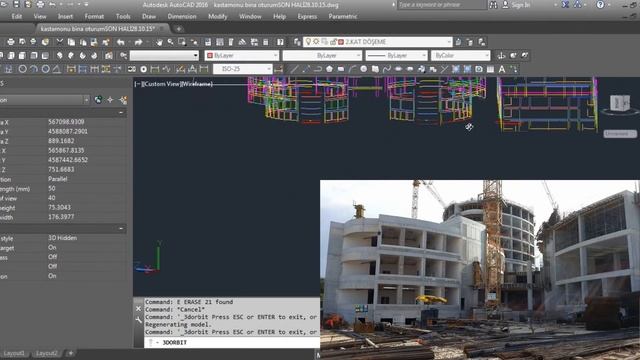Open the Parametric menu
The image size is (640, 360).
[x=343, y=16]
